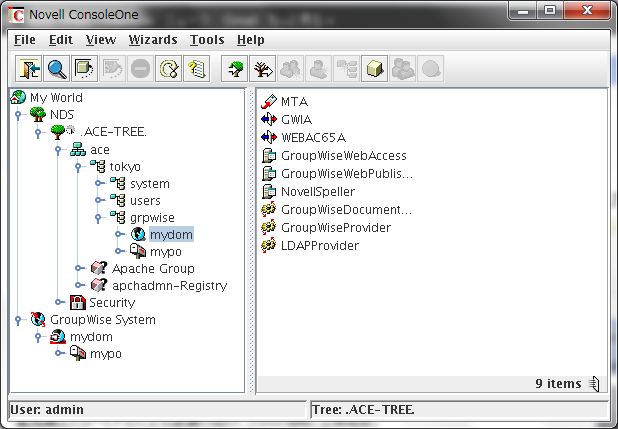Open the View menu

point(101,40)
